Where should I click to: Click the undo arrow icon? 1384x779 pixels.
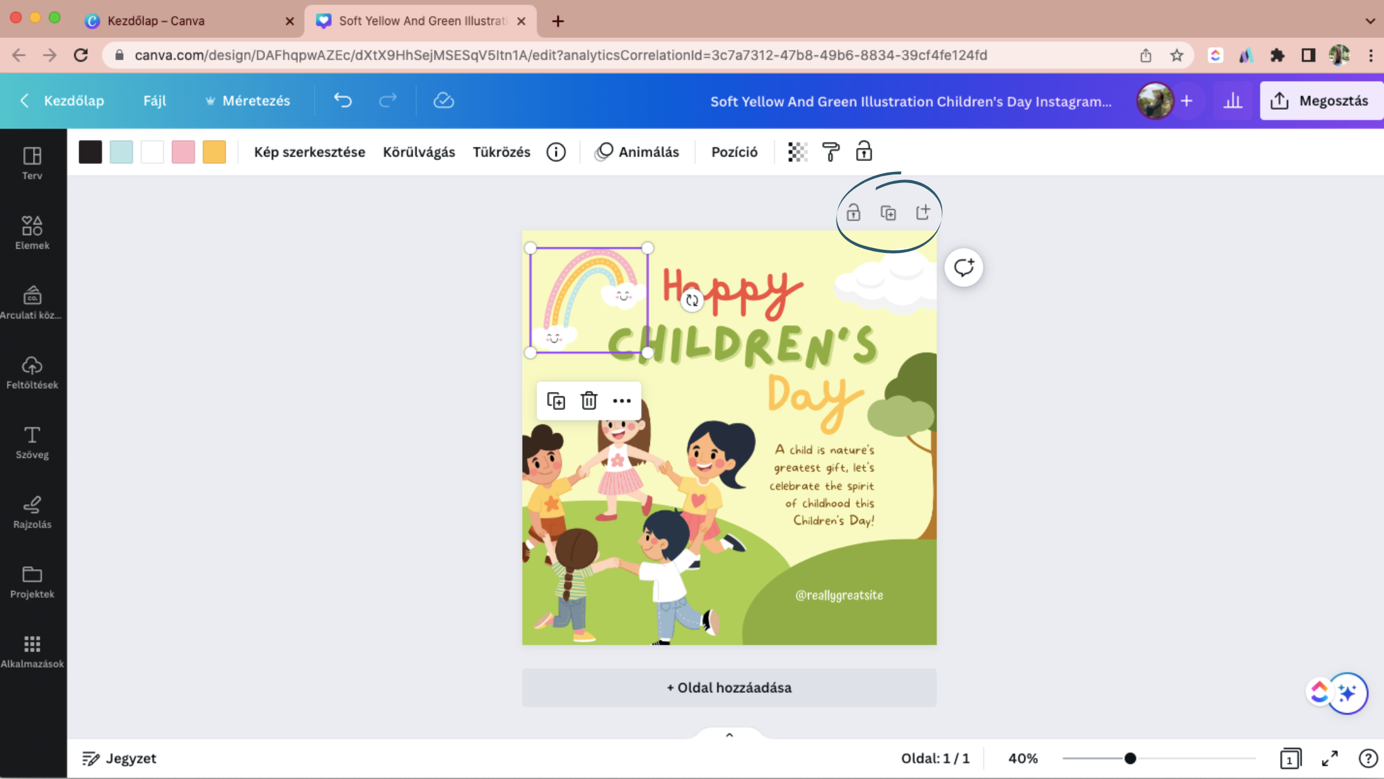click(x=343, y=101)
